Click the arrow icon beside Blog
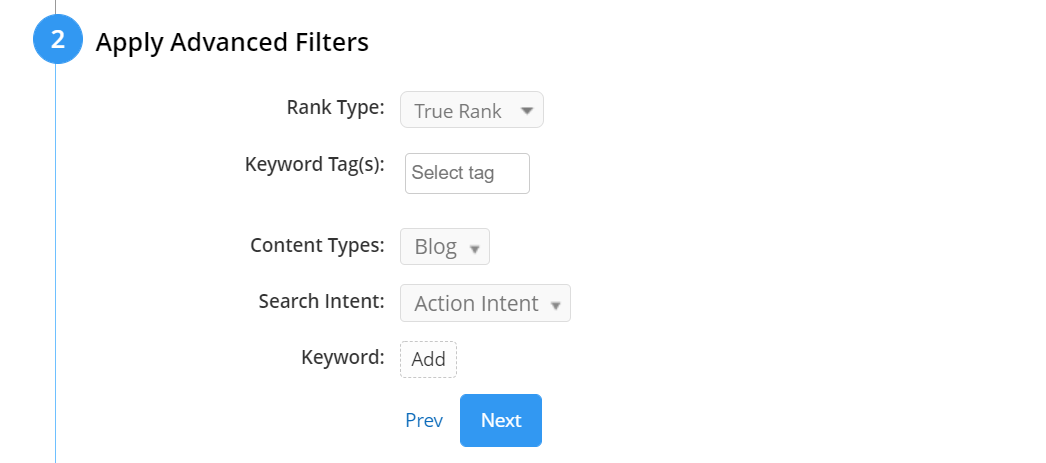This screenshot has width=1046, height=463. (474, 248)
